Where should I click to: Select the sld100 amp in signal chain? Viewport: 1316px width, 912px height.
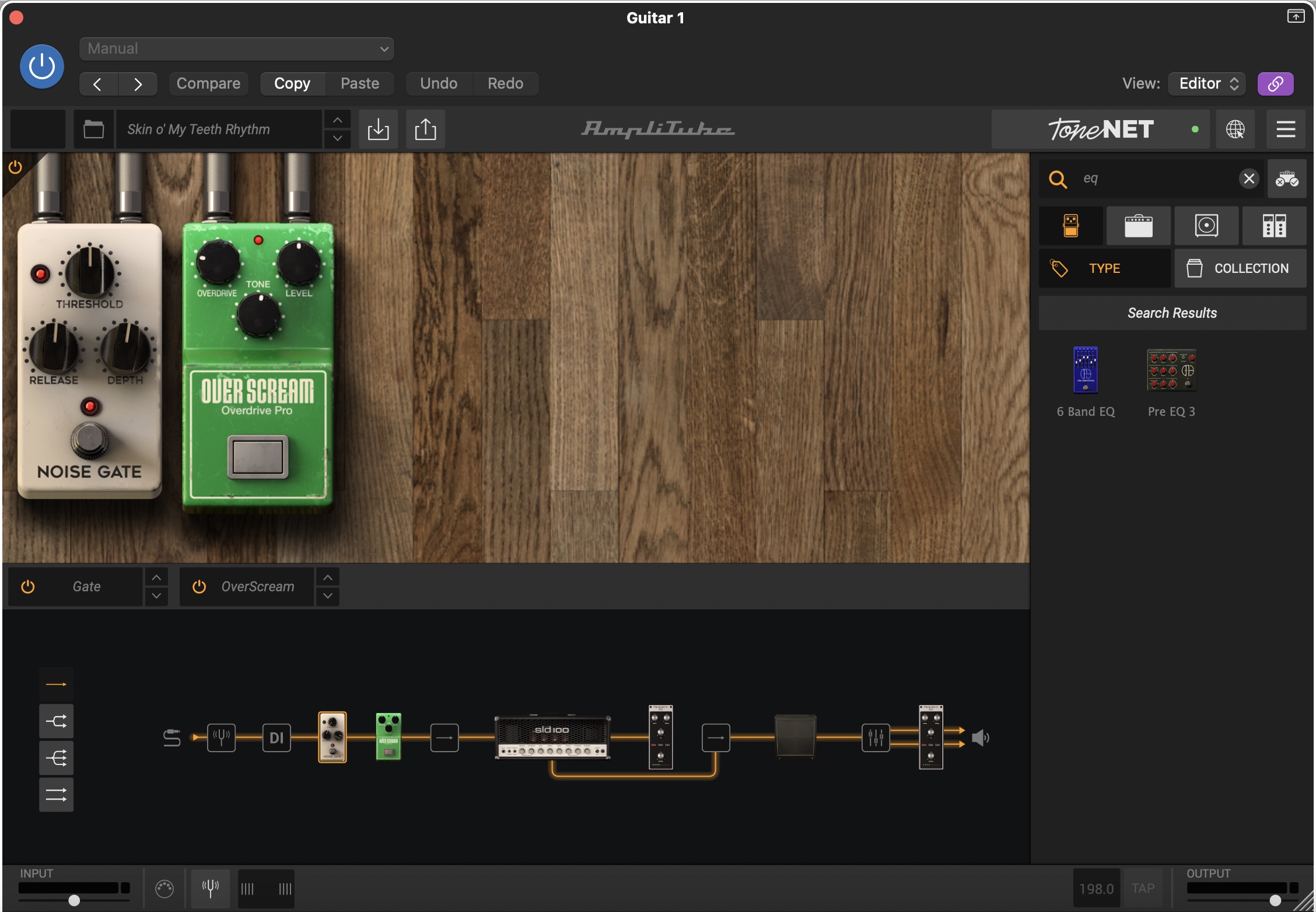tap(552, 737)
